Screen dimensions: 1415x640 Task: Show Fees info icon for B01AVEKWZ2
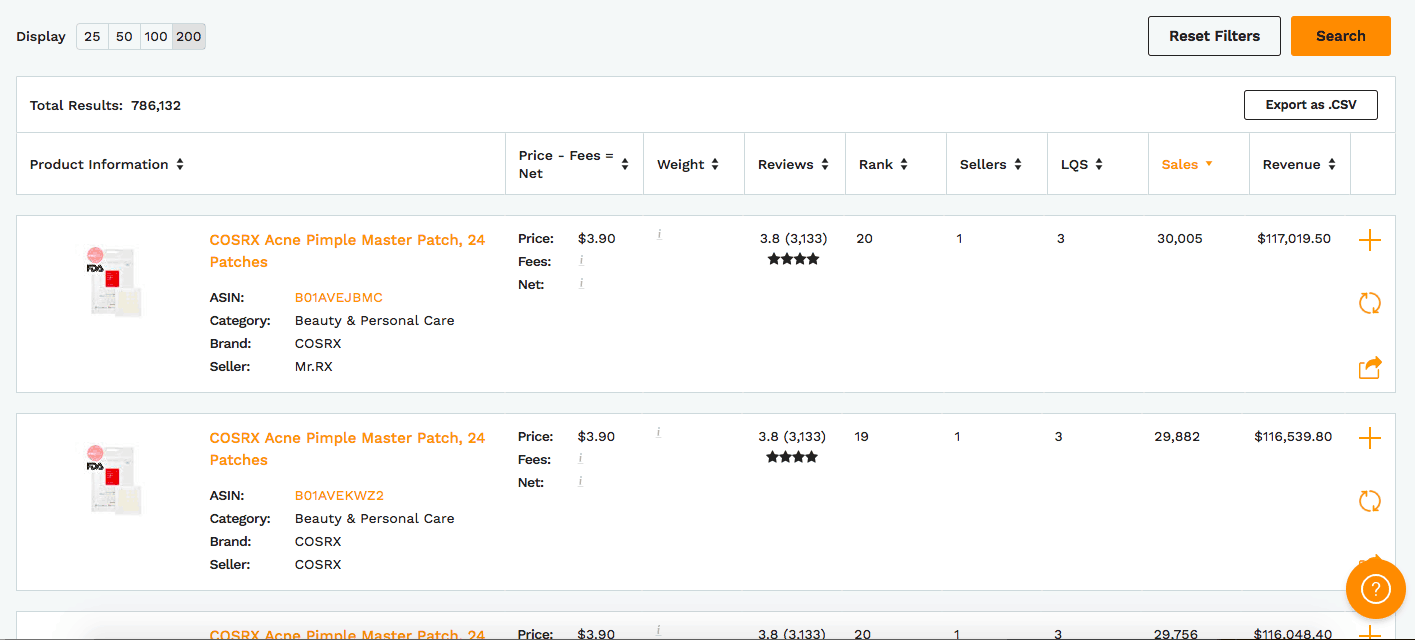tap(581, 458)
